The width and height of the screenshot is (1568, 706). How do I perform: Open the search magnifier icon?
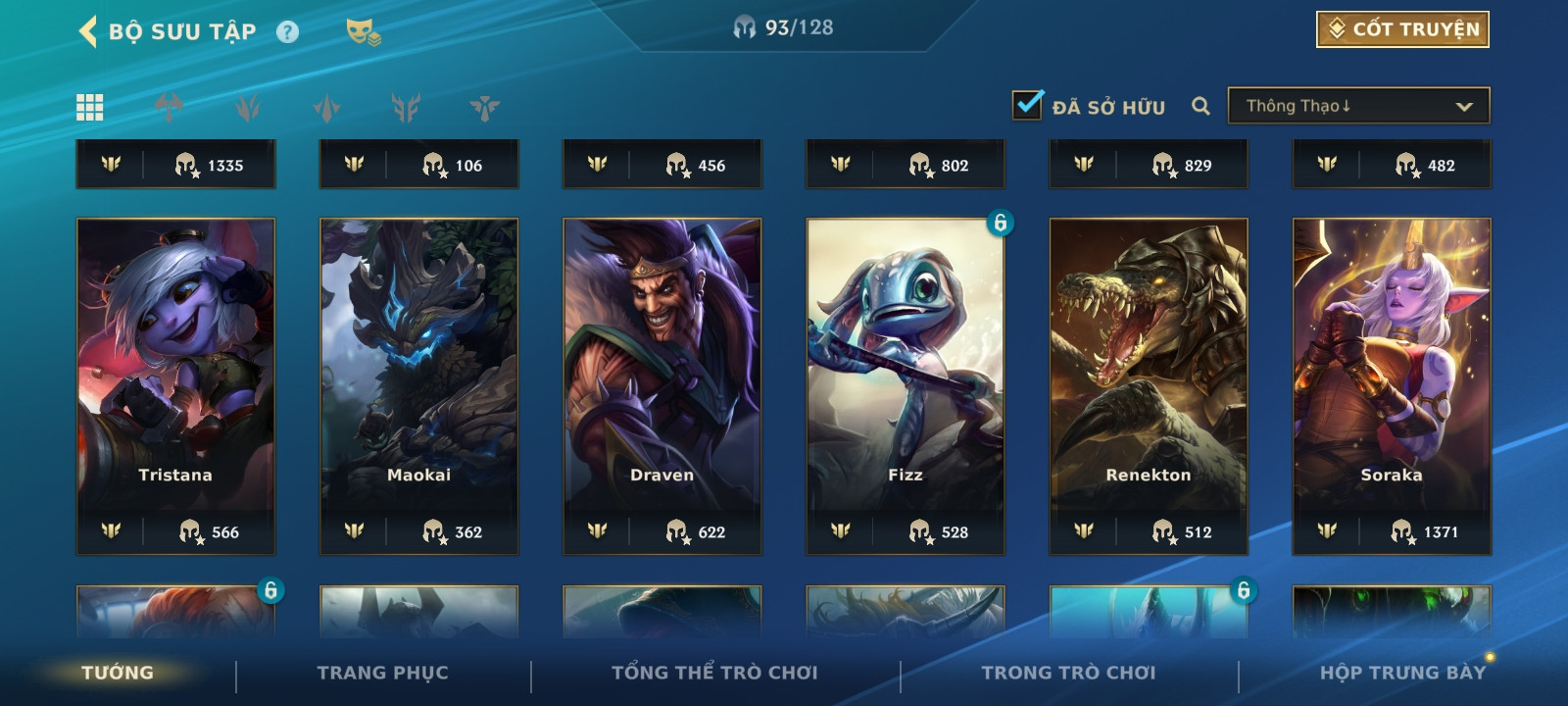1200,106
